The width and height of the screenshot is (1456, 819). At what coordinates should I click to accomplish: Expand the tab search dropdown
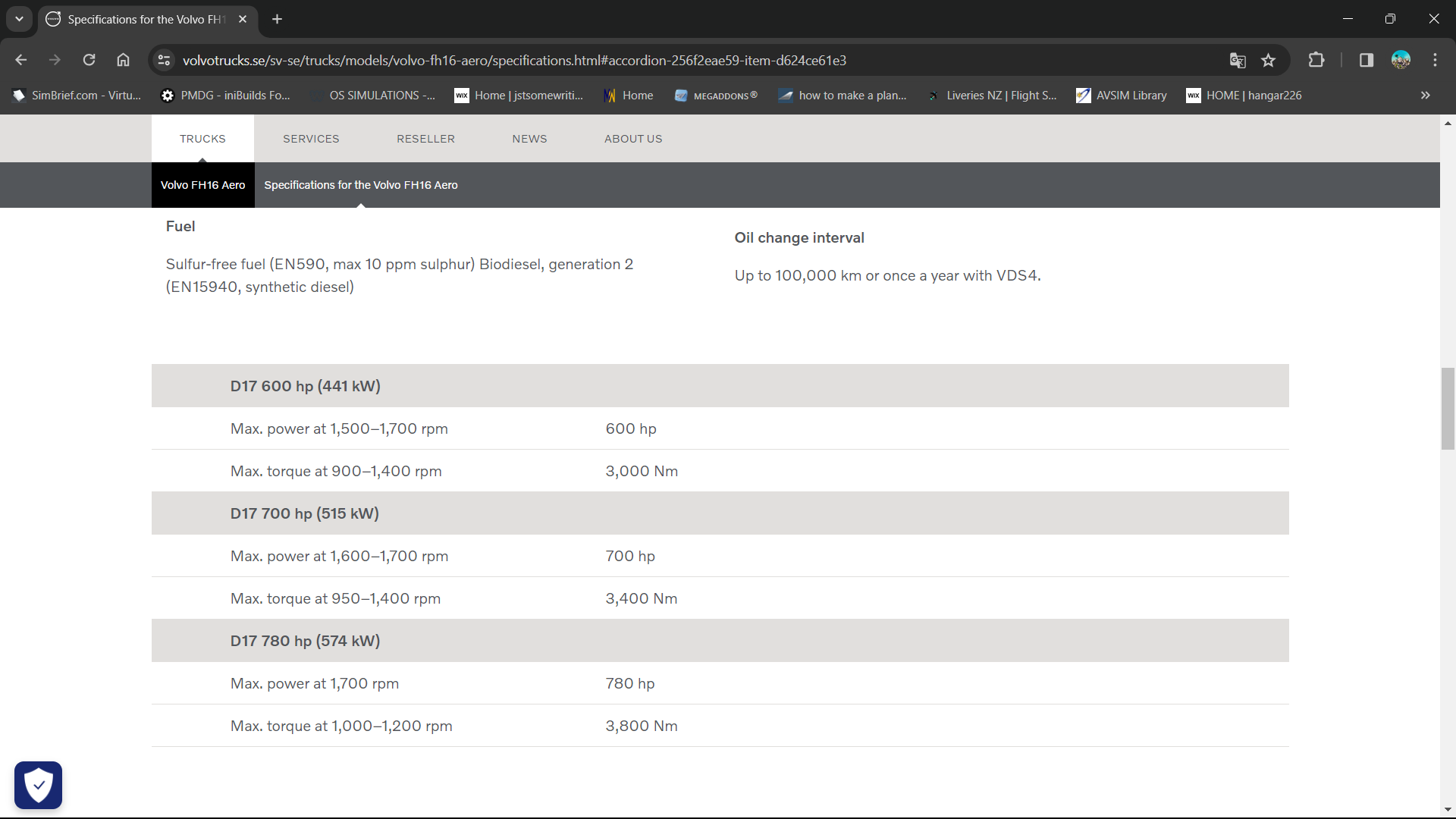coord(19,19)
